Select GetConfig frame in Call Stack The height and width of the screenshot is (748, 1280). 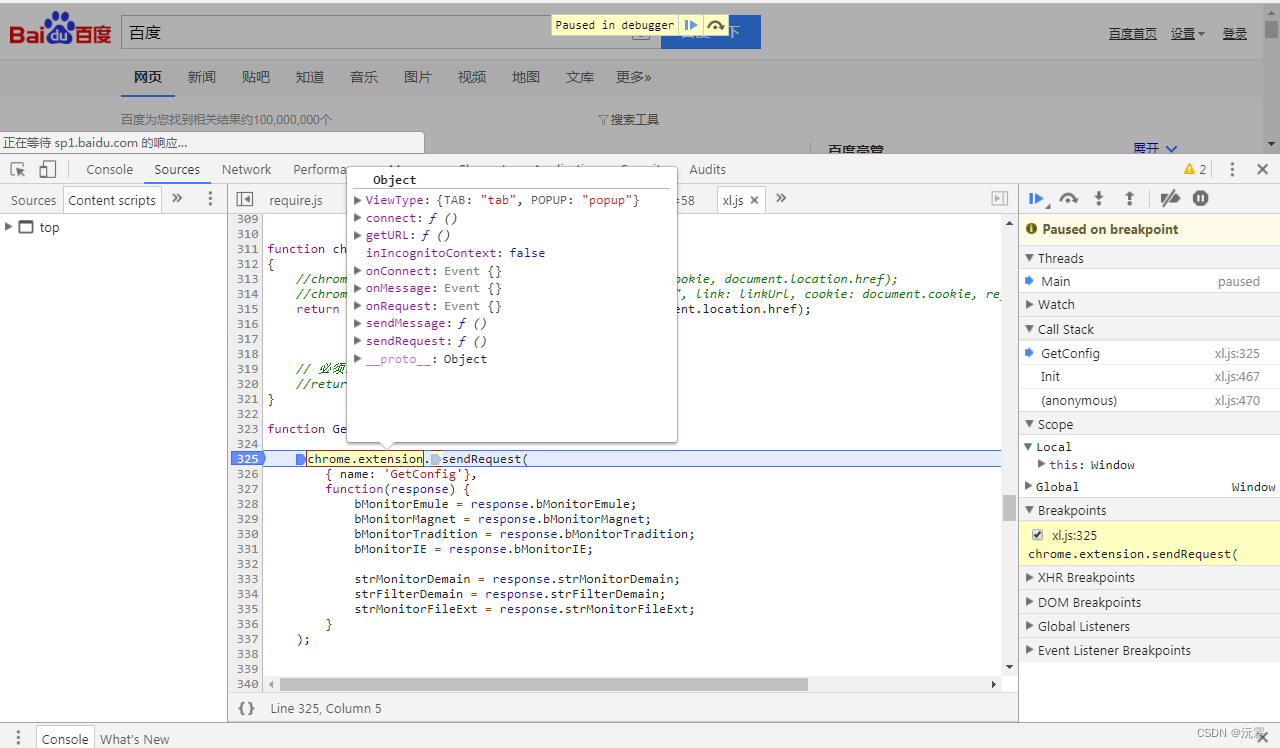click(1150, 353)
